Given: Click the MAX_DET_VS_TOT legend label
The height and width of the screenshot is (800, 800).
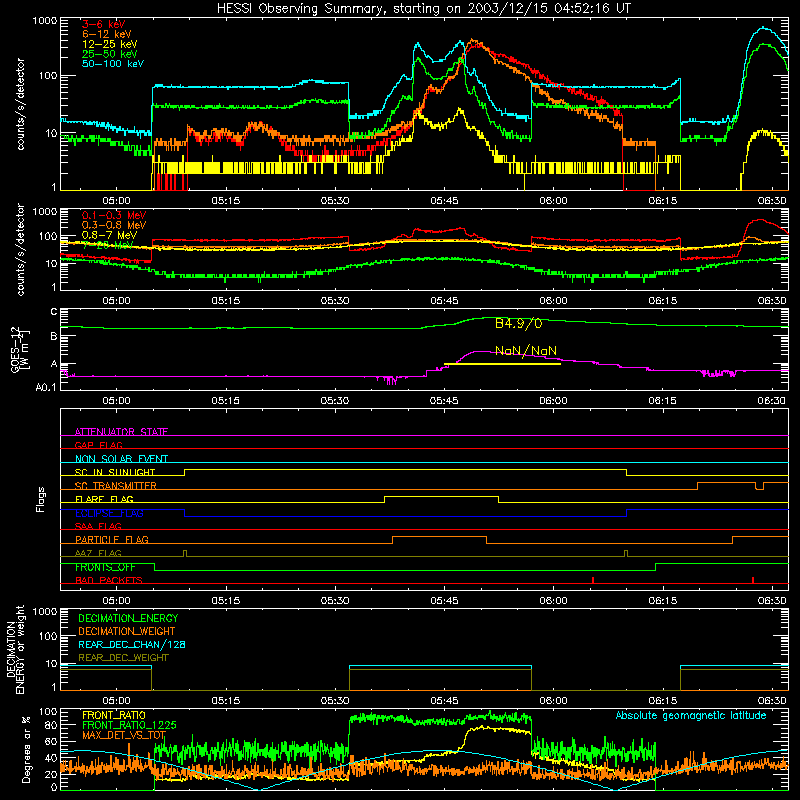Looking at the screenshot, I should pyautogui.click(x=124, y=735).
